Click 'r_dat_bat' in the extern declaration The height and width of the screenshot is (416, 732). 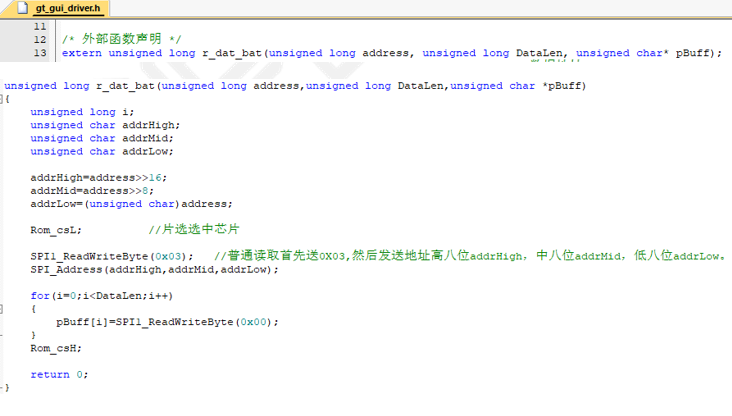(x=232, y=53)
